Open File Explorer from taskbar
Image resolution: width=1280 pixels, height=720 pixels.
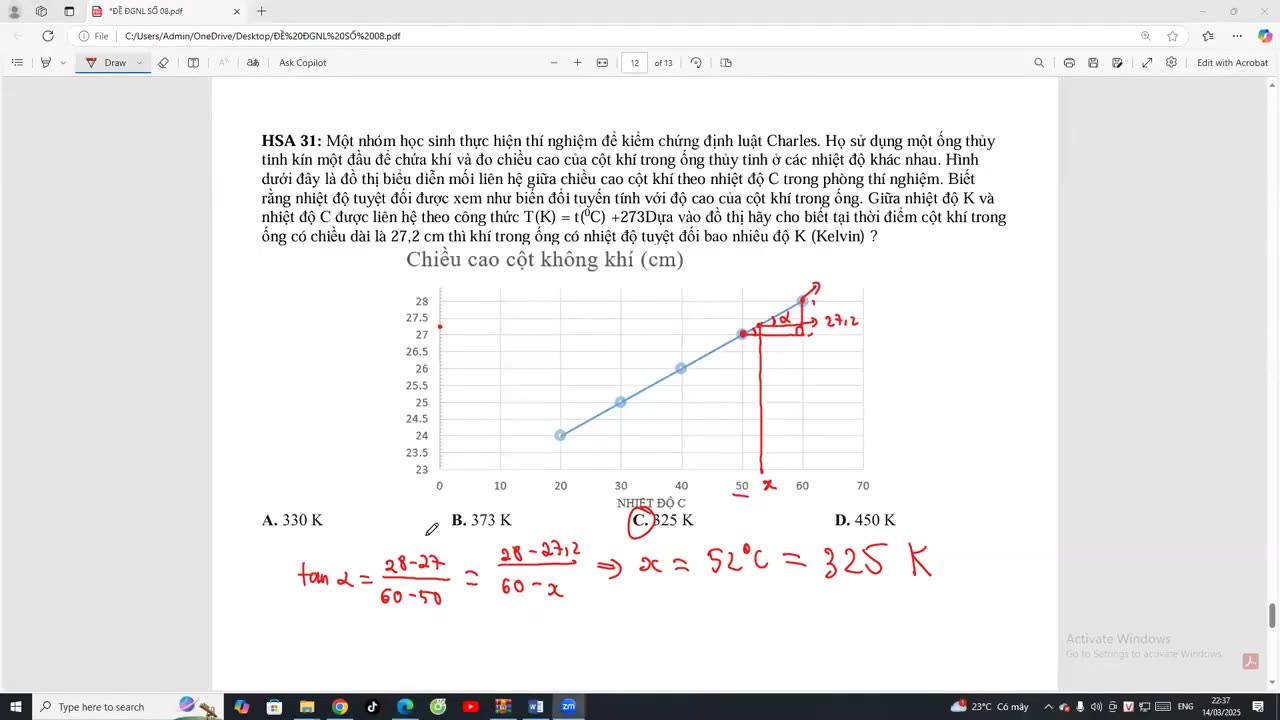[x=307, y=707]
